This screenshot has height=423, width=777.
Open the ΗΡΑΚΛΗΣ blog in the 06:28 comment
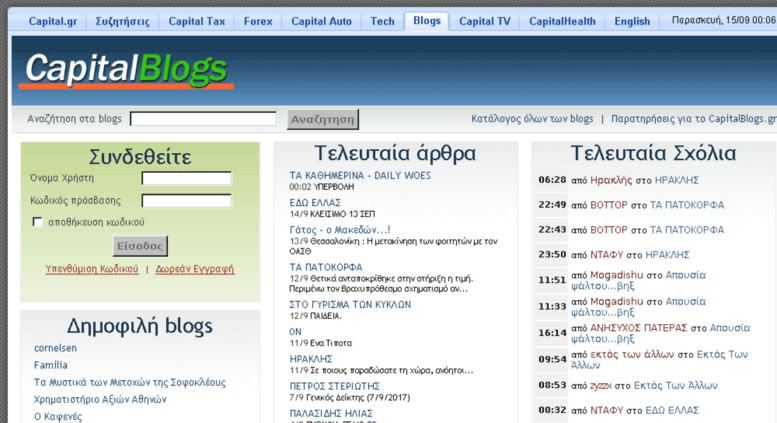[x=677, y=180]
